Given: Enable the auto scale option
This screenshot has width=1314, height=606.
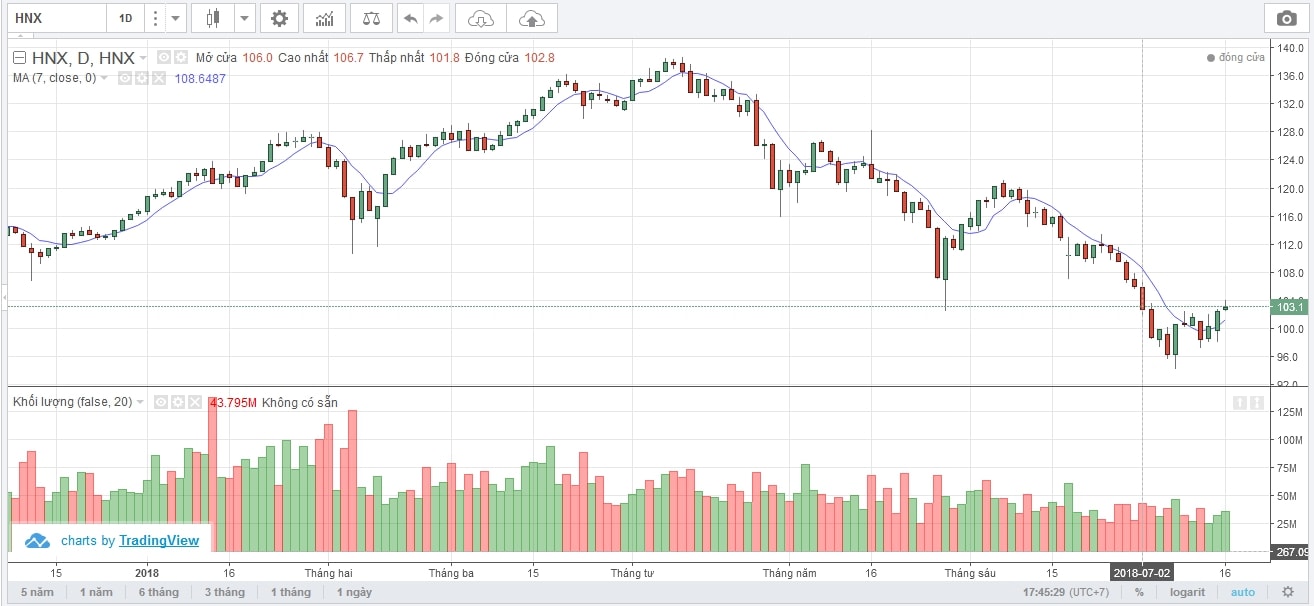Looking at the screenshot, I should click(1242, 592).
